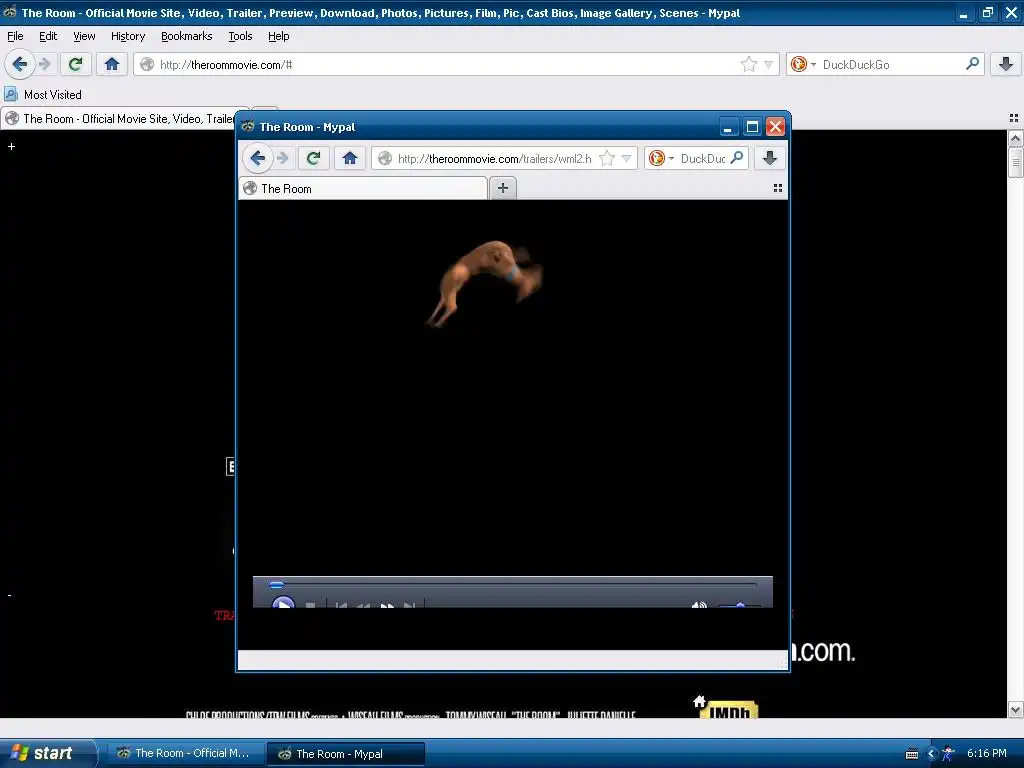
Task: Open downloads in the popup window
Action: 770,158
